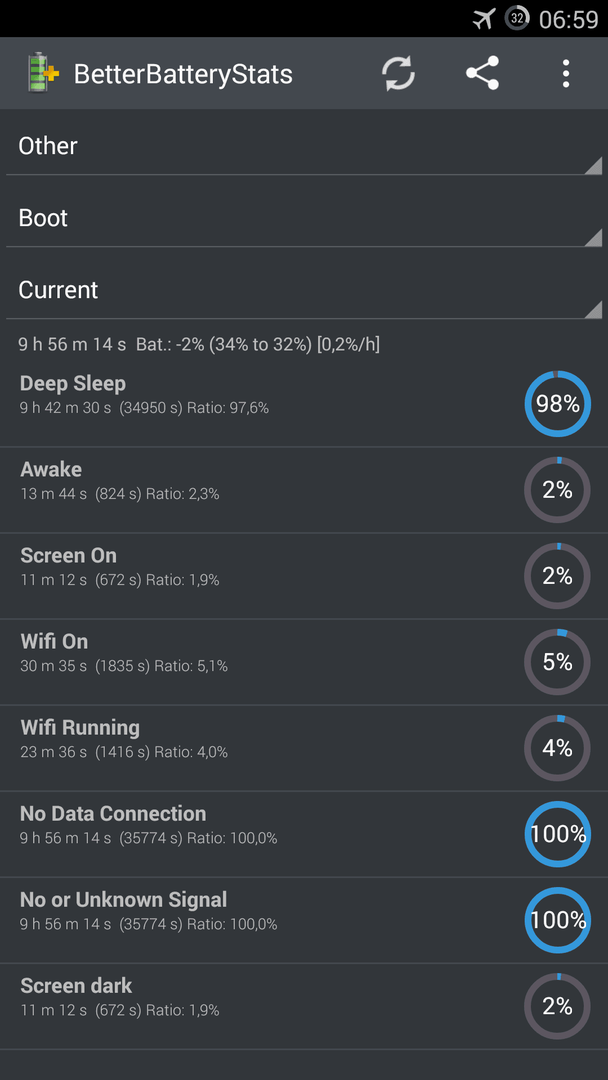Open the No Data Connection entry
The height and width of the screenshot is (1080, 608).
(304, 834)
